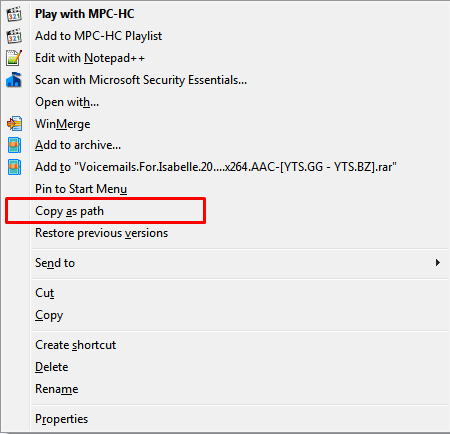Select Rename from the menu
The width and height of the screenshot is (450, 434).
(x=57, y=389)
